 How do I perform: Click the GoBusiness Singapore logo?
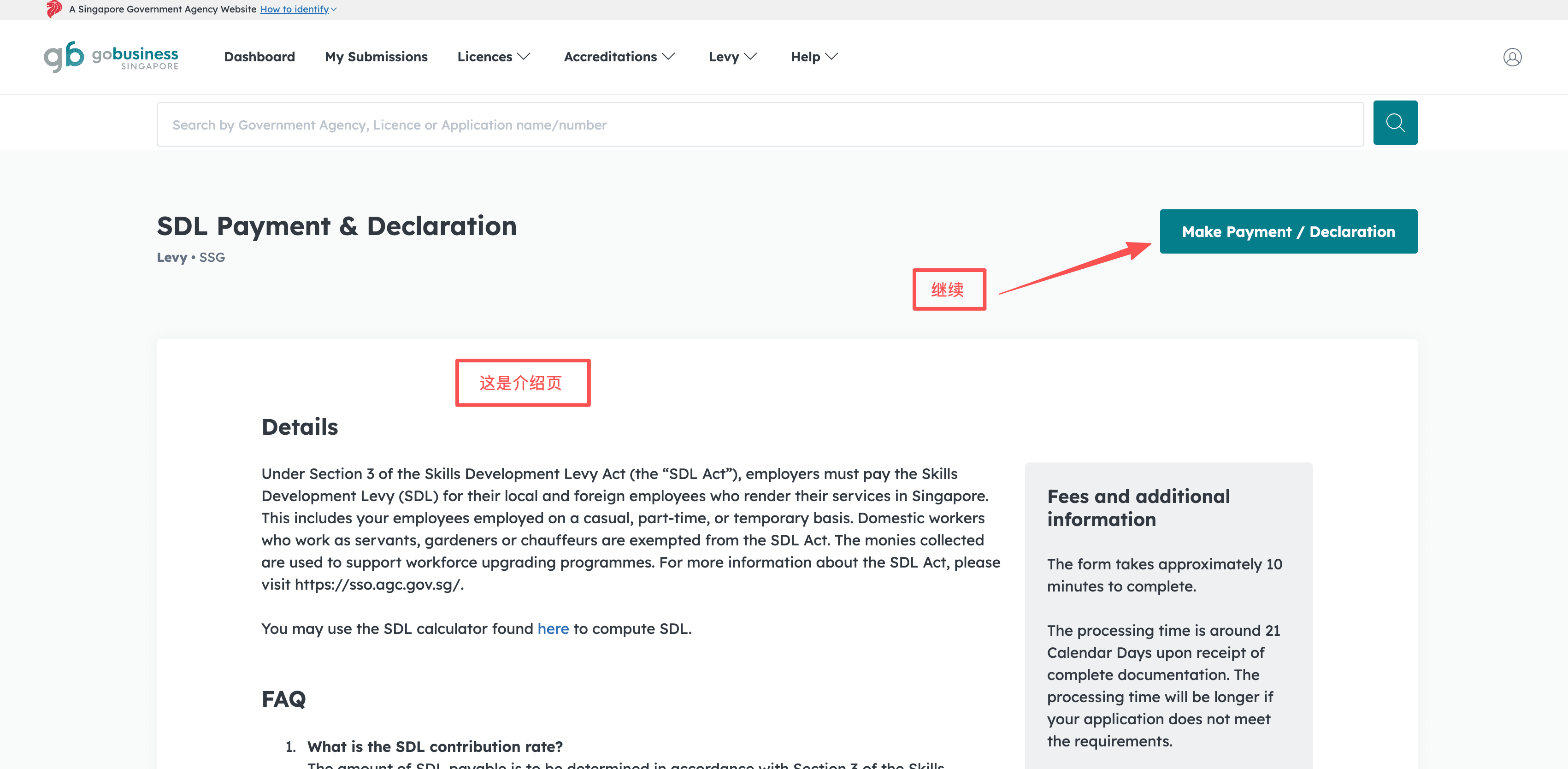tap(112, 57)
